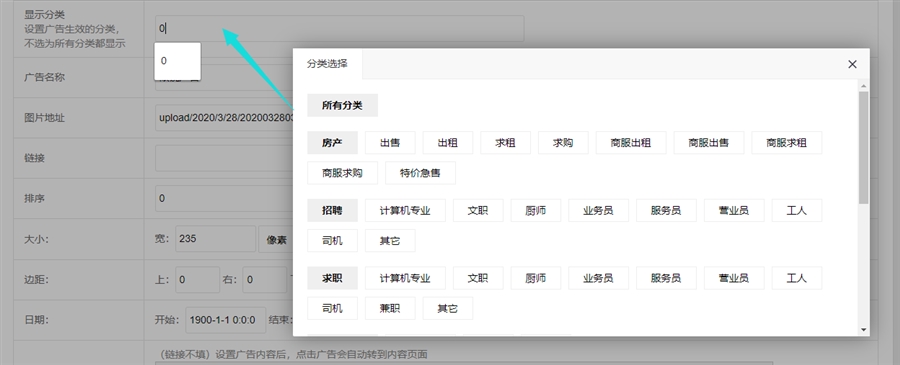
Task: Choose 厨师 under 招聘
Action: 536,211
